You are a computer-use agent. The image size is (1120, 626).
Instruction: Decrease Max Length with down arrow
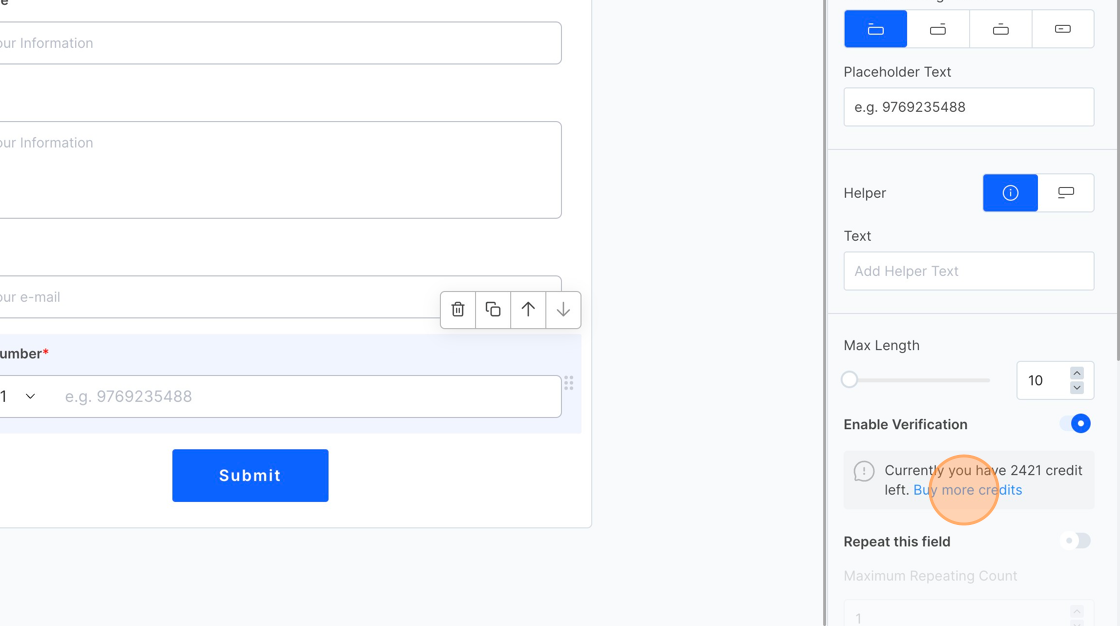(1077, 388)
